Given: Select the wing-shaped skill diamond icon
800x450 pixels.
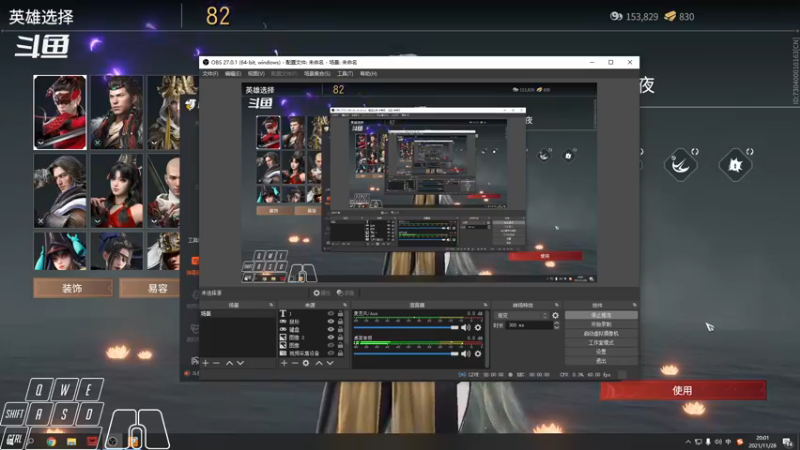Looking at the screenshot, I should (681, 165).
